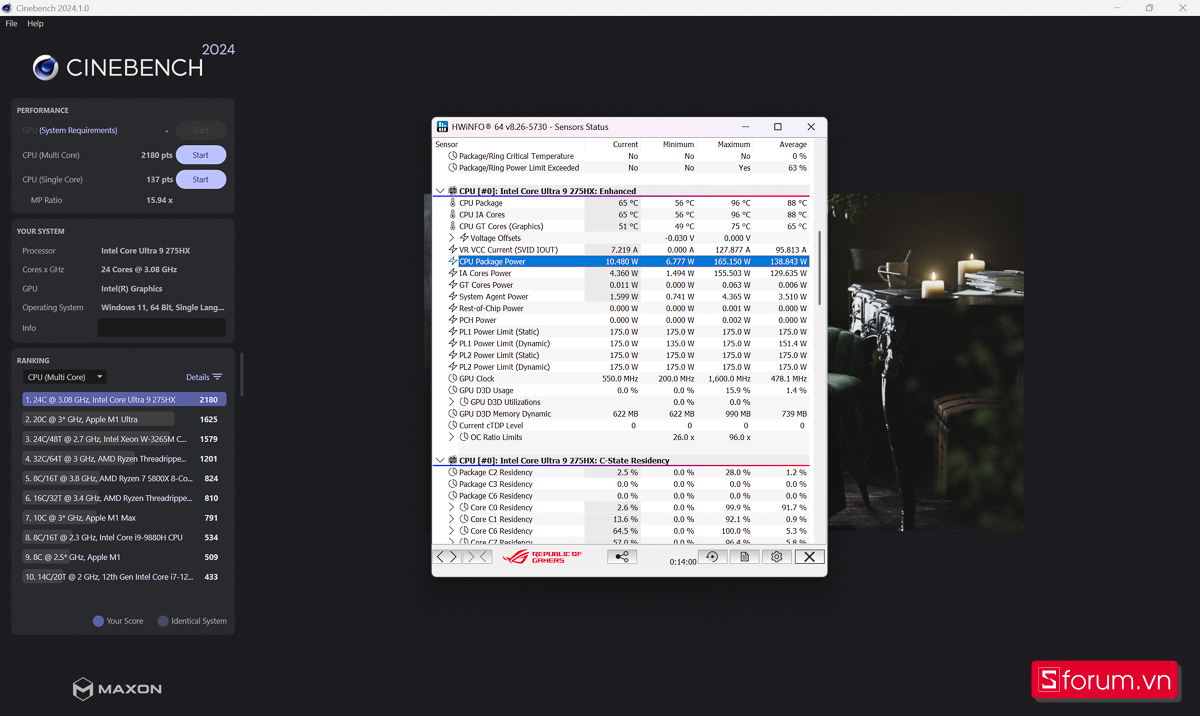Collapse the CPU [#0] Enhanced sensor group
Image resolution: width=1200 pixels, height=716 pixels.
click(440, 191)
